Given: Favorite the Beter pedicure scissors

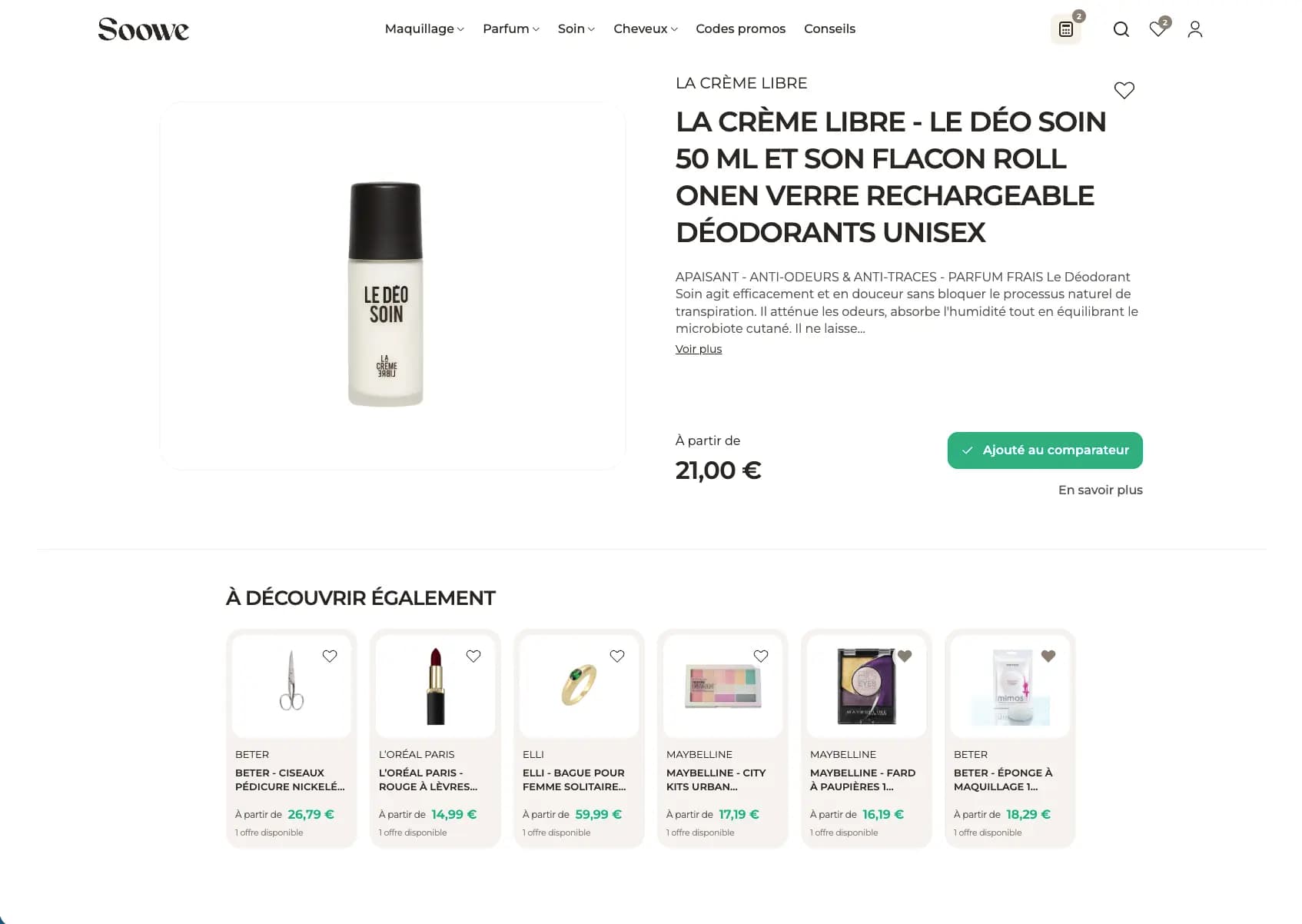Looking at the screenshot, I should click(330, 656).
